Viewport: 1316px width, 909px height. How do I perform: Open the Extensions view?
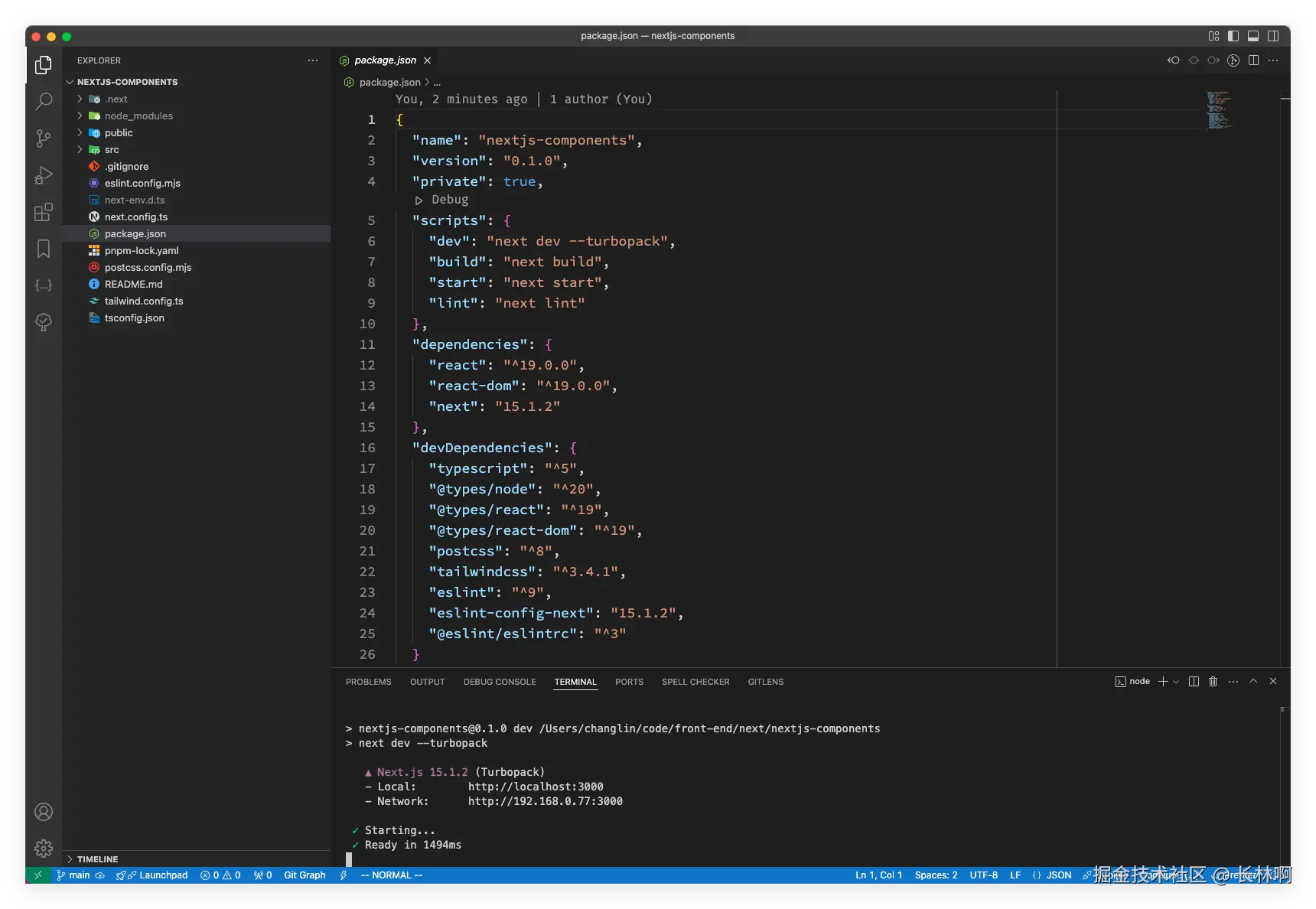click(x=44, y=212)
